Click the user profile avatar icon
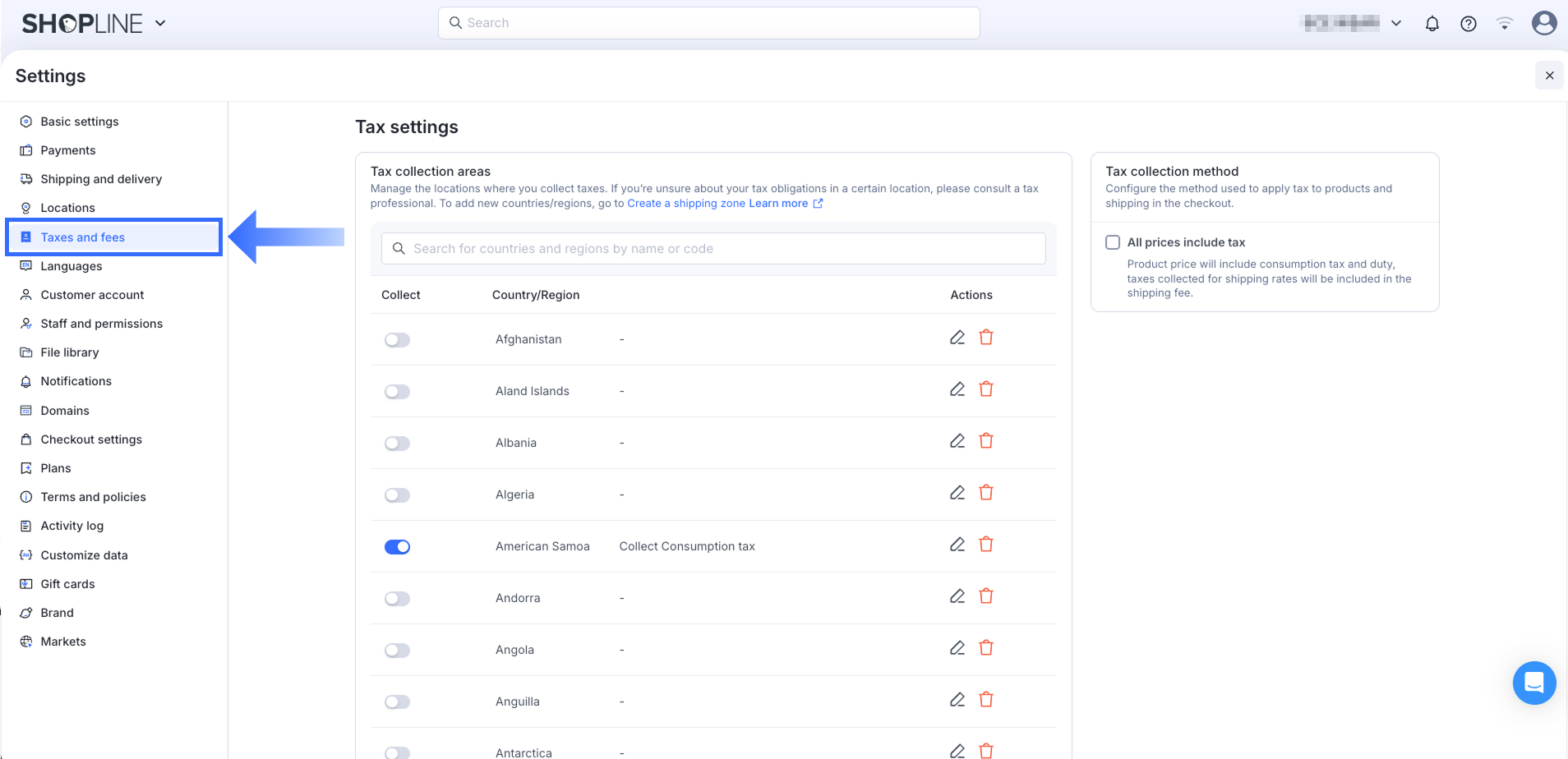 click(x=1543, y=23)
